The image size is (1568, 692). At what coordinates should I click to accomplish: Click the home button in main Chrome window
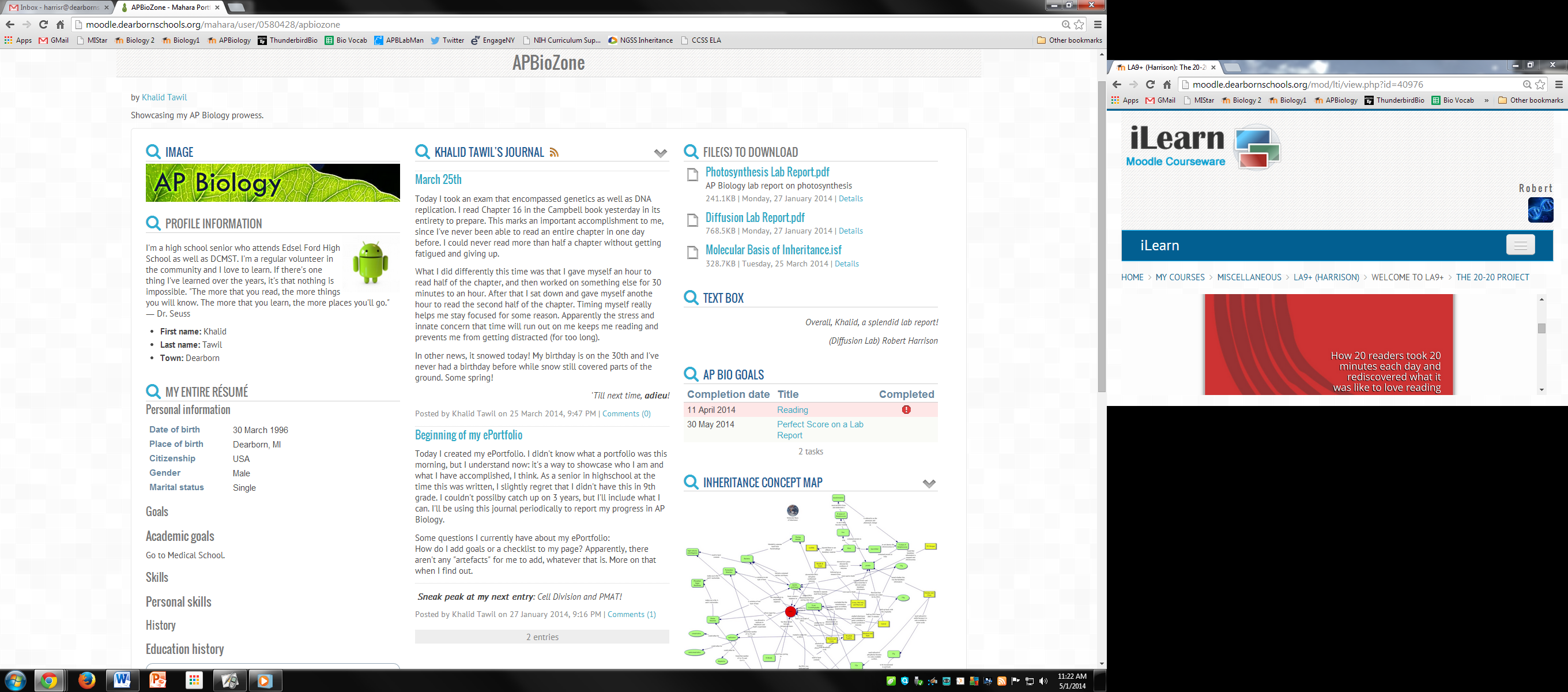[61, 24]
